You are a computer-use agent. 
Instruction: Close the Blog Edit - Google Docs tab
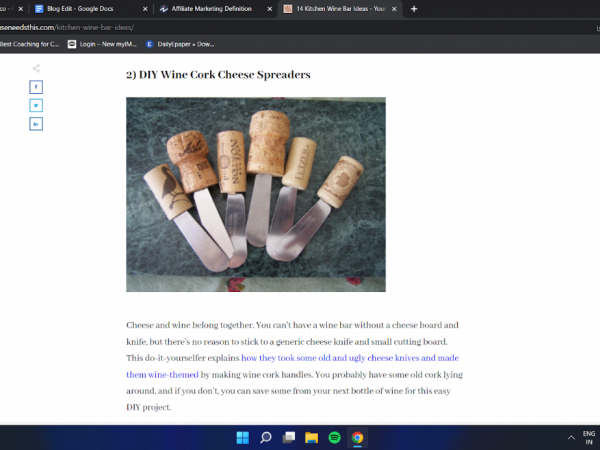145,8
